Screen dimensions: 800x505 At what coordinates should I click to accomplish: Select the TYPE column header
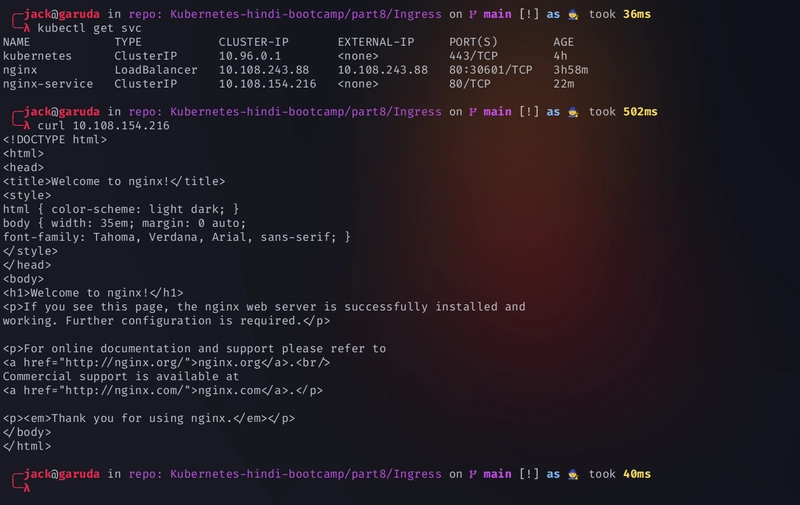click(x=128, y=42)
